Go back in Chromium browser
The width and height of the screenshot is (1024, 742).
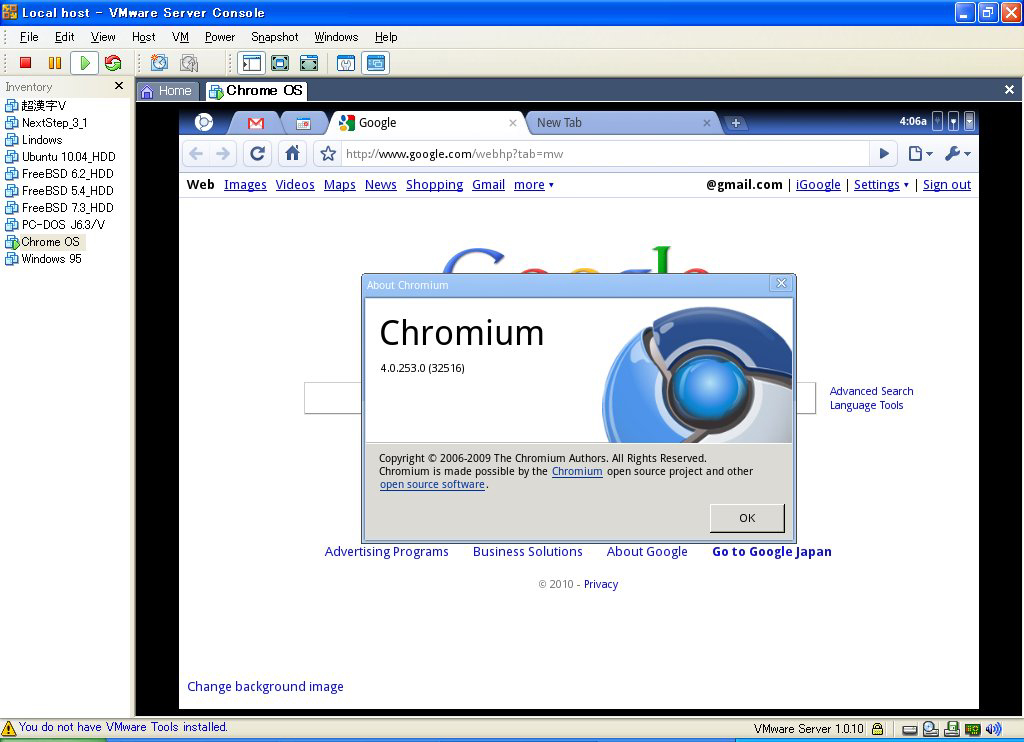coord(196,153)
